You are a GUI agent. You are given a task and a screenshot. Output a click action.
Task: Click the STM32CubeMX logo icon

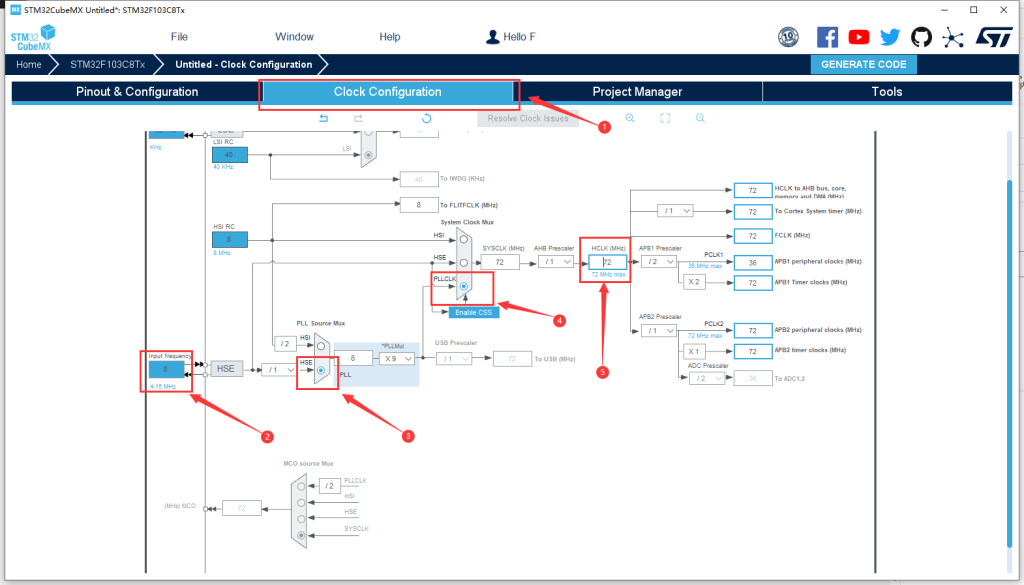click(33, 37)
